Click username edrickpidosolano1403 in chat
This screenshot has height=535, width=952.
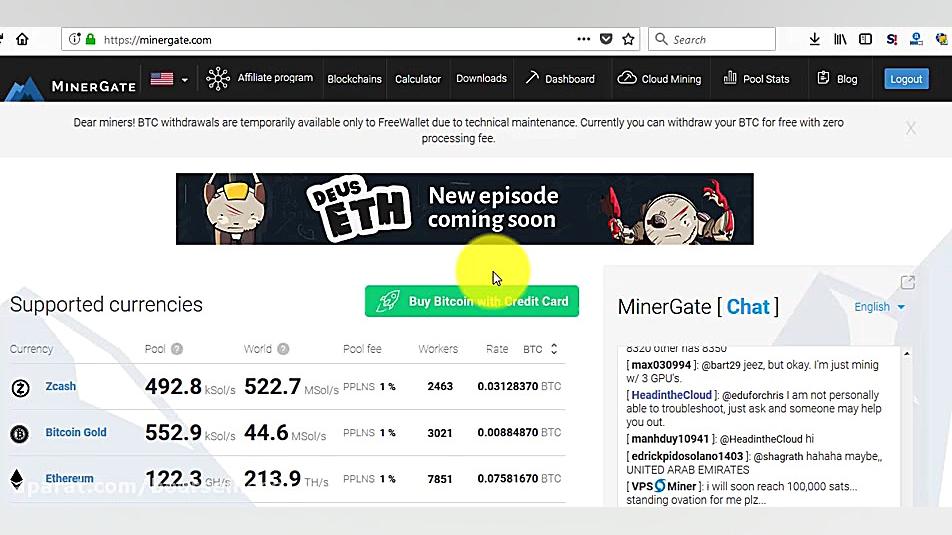(687, 456)
